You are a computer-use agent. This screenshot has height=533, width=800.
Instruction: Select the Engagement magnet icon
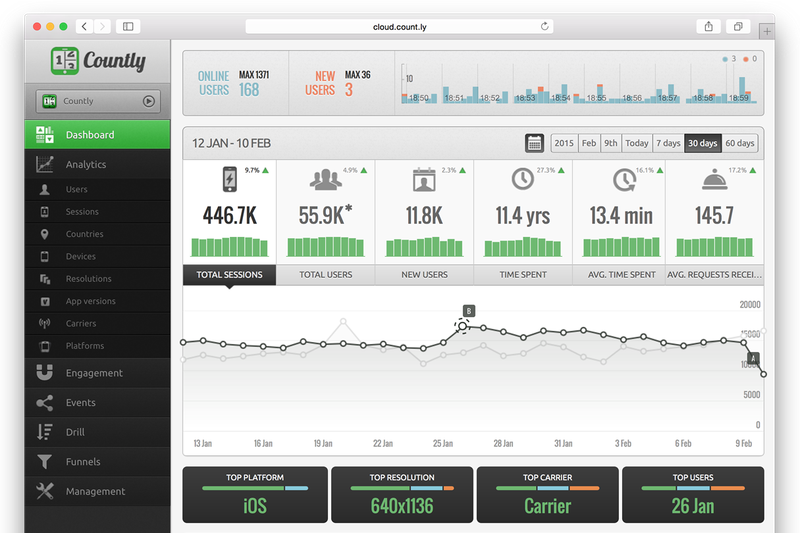coord(44,373)
